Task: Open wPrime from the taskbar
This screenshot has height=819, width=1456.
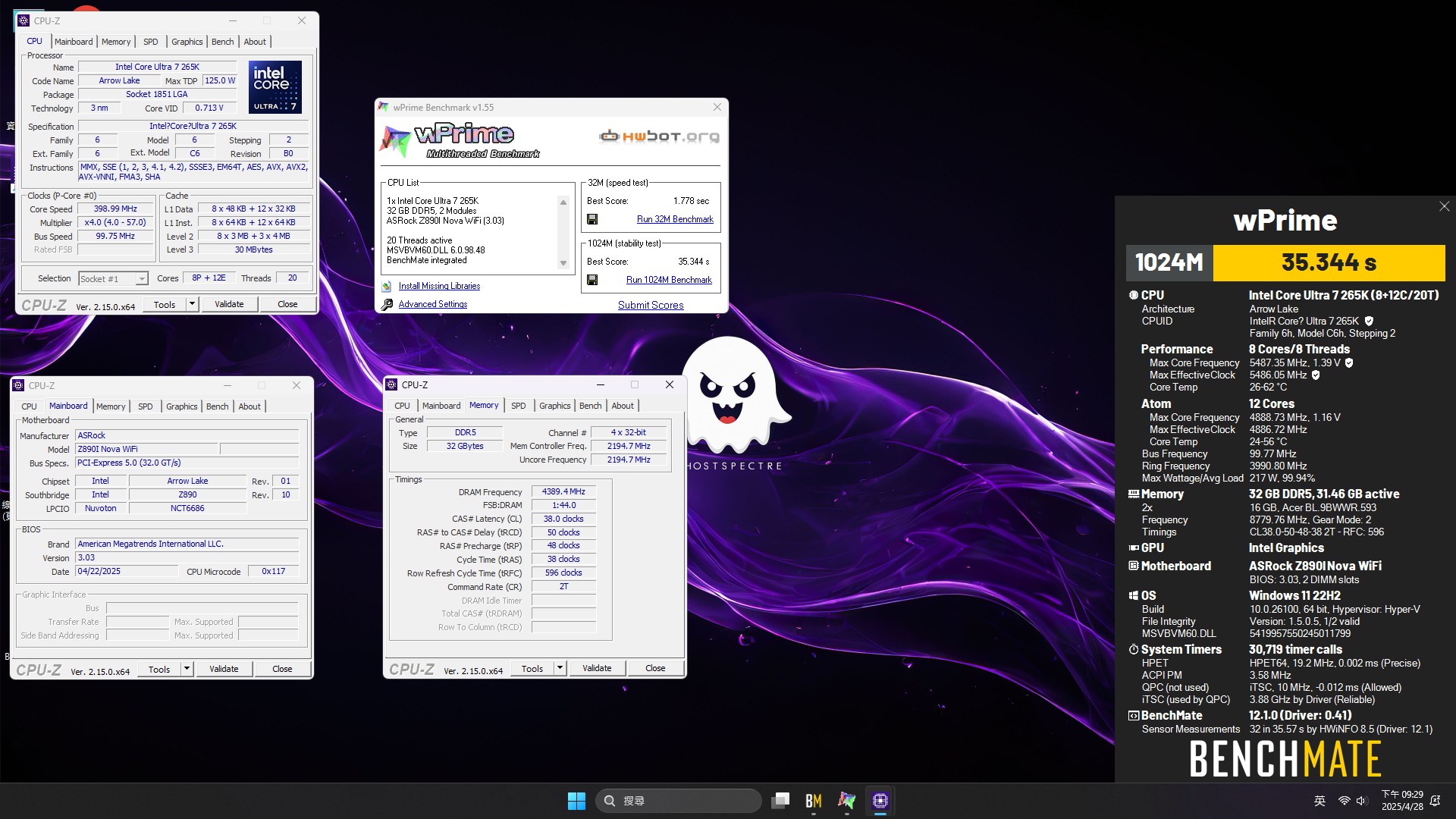Action: pos(847,801)
